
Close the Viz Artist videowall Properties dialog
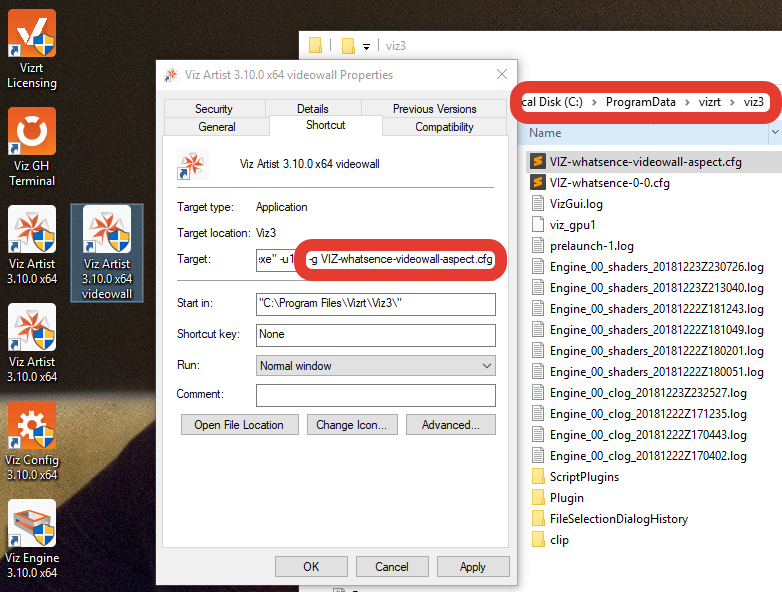pyautogui.click(x=502, y=74)
